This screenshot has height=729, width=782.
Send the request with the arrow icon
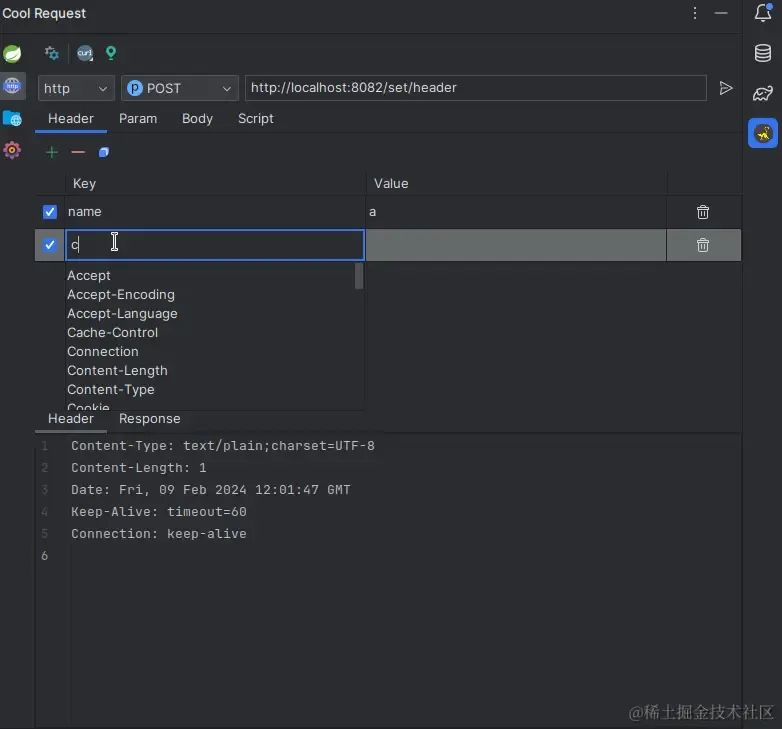point(726,88)
